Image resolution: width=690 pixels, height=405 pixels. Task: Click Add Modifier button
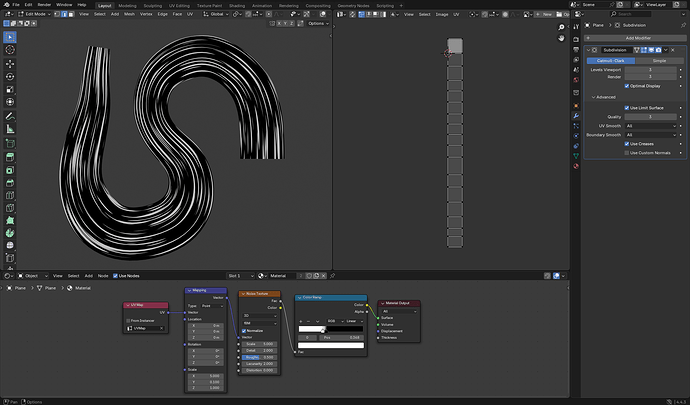click(x=635, y=38)
